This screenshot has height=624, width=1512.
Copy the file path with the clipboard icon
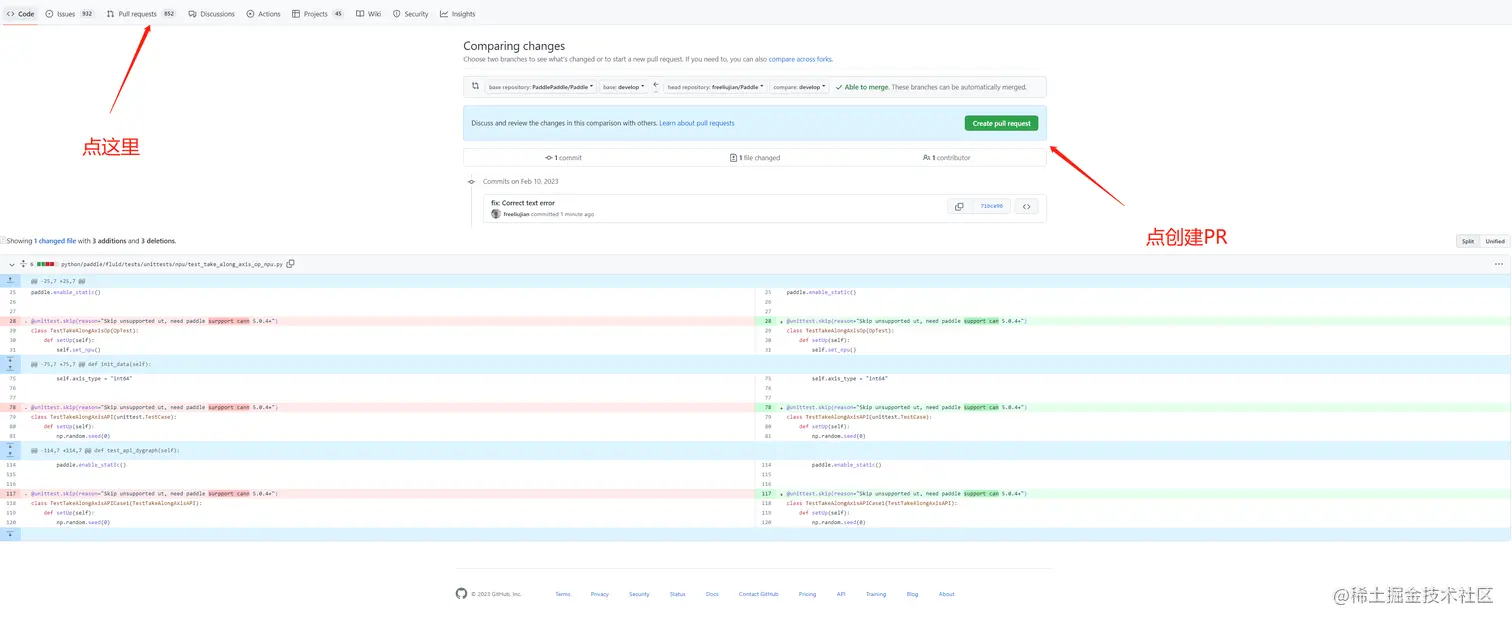click(291, 264)
